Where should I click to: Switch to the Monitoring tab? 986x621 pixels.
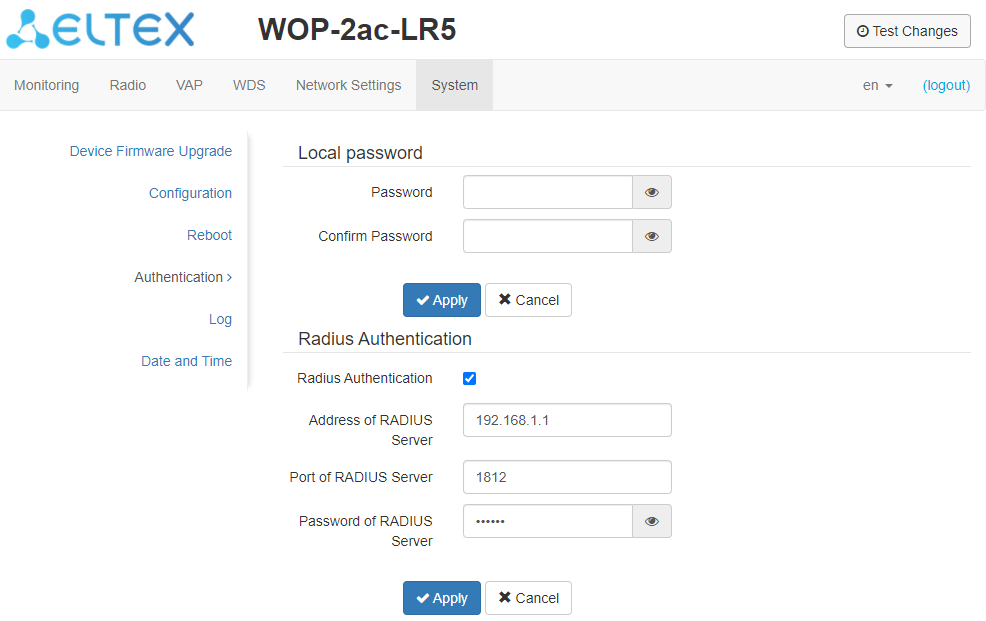[x=46, y=85]
